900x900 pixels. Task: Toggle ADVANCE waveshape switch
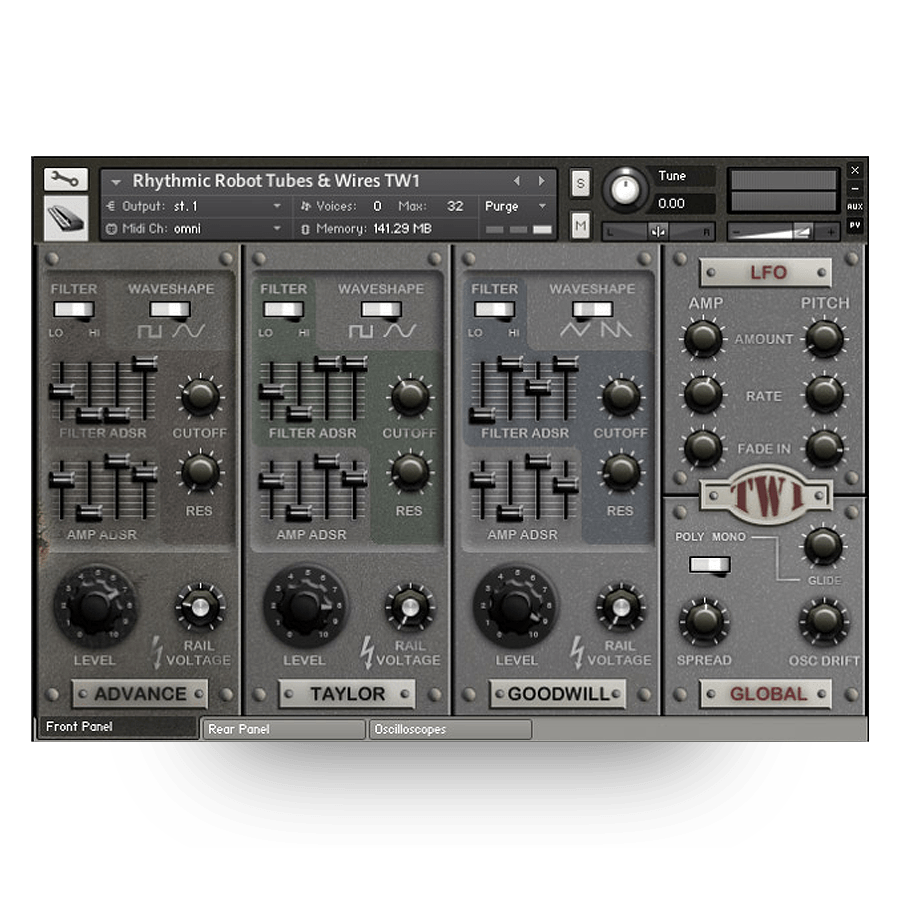coord(170,310)
